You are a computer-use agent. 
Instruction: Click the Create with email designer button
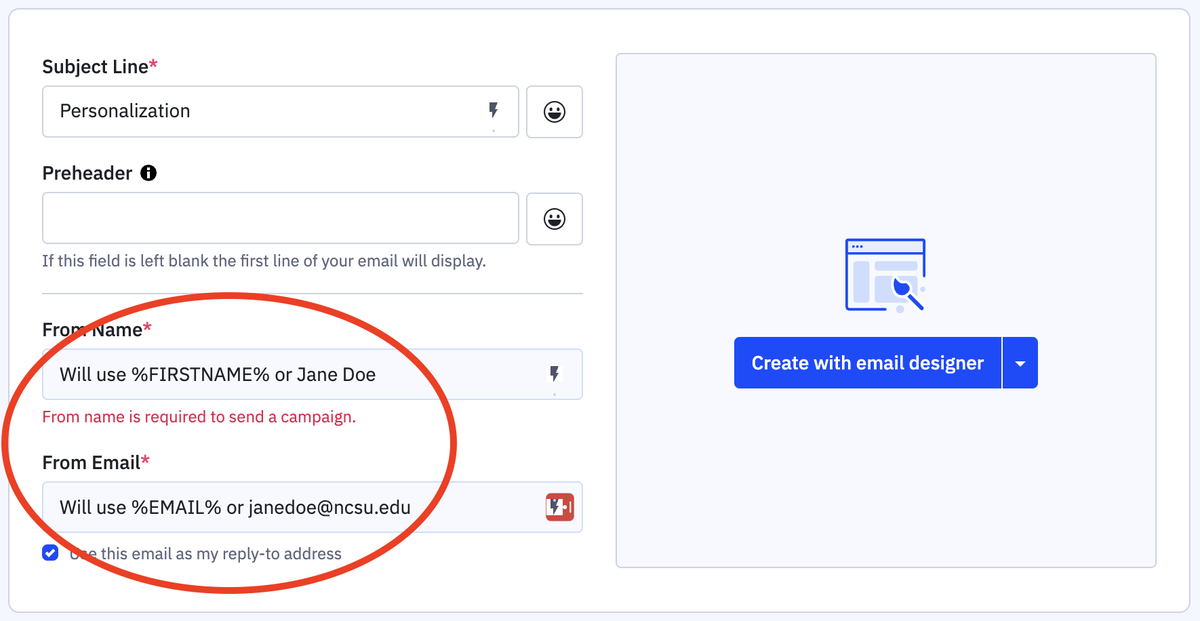click(867, 362)
